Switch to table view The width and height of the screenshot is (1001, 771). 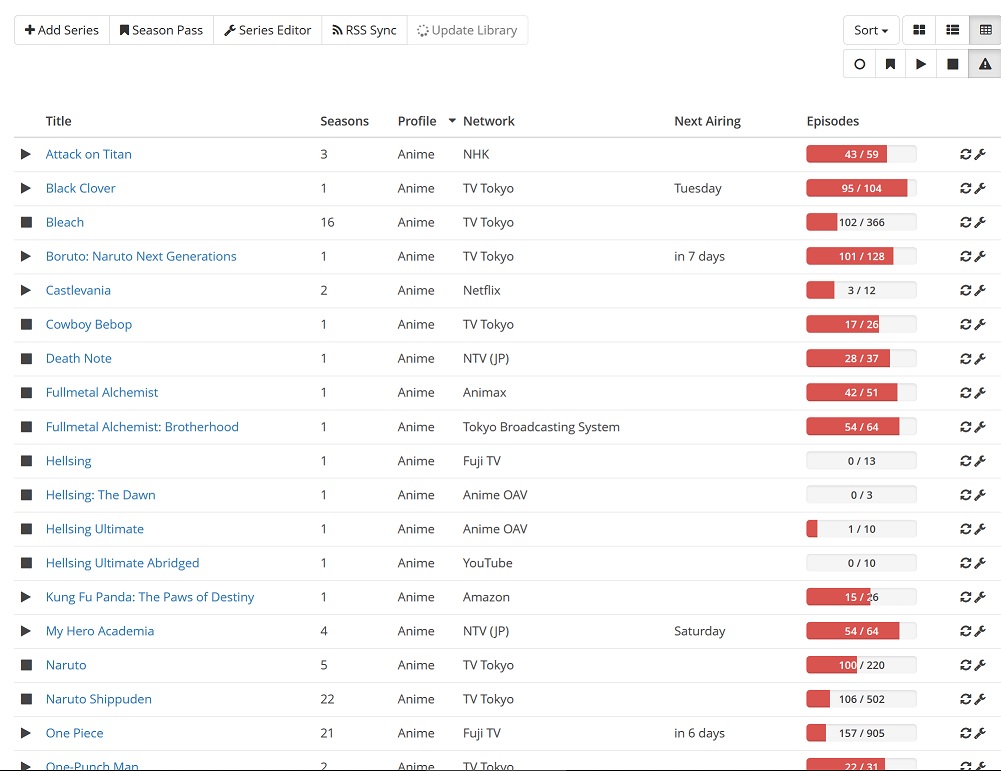coord(985,30)
